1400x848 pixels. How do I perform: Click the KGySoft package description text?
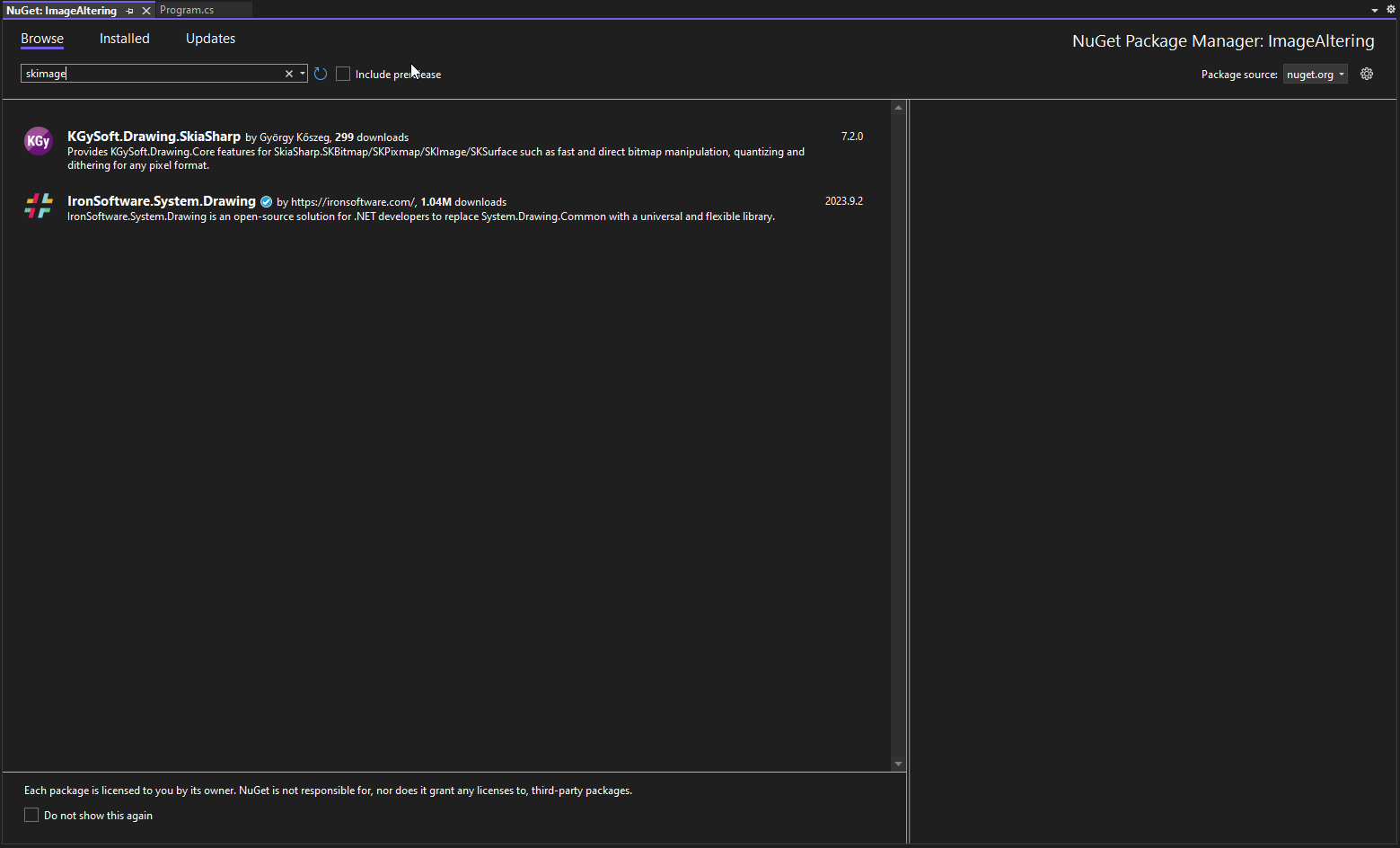436,158
